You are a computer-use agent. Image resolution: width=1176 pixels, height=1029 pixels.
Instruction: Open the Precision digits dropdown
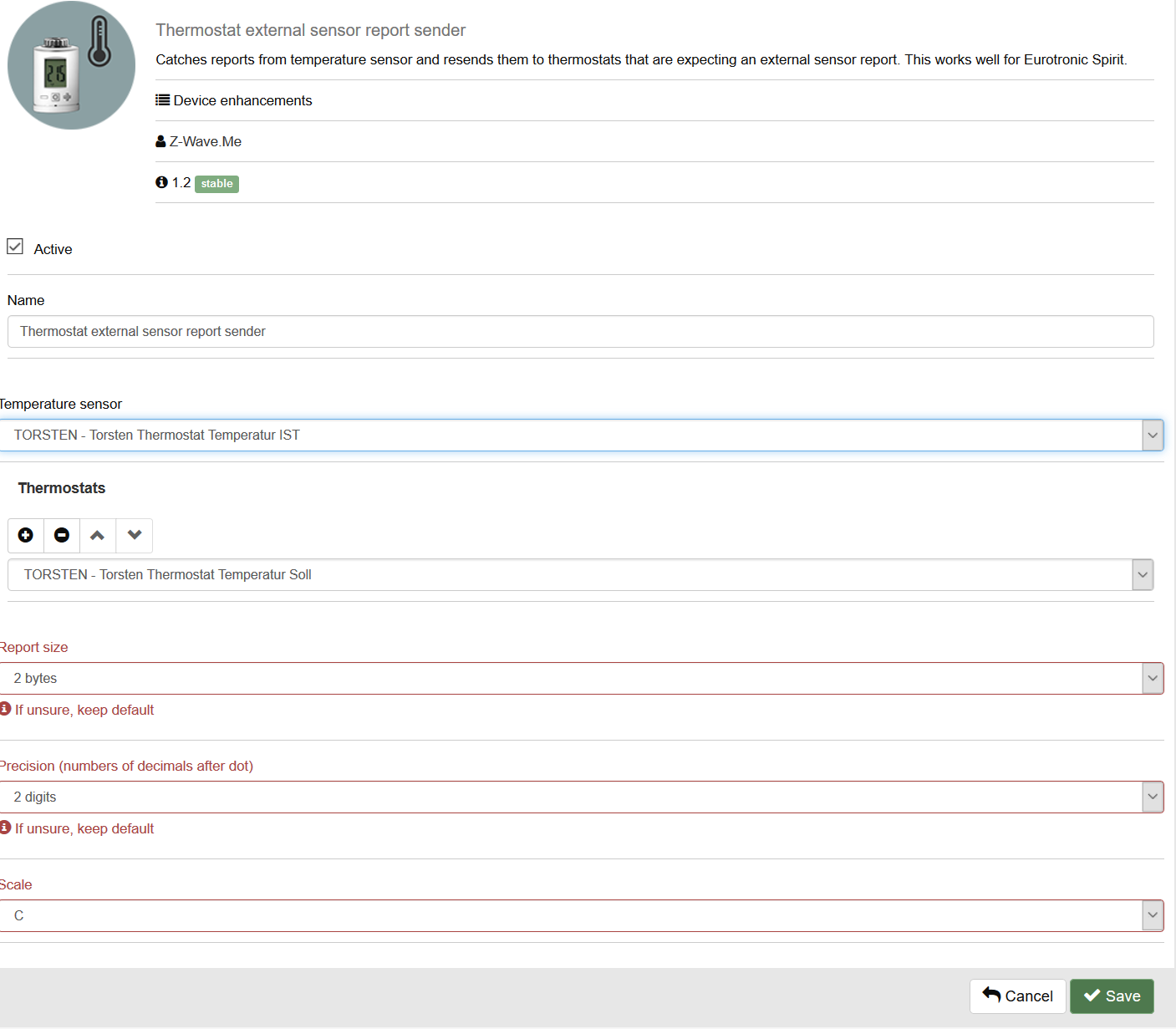point(580,797)
